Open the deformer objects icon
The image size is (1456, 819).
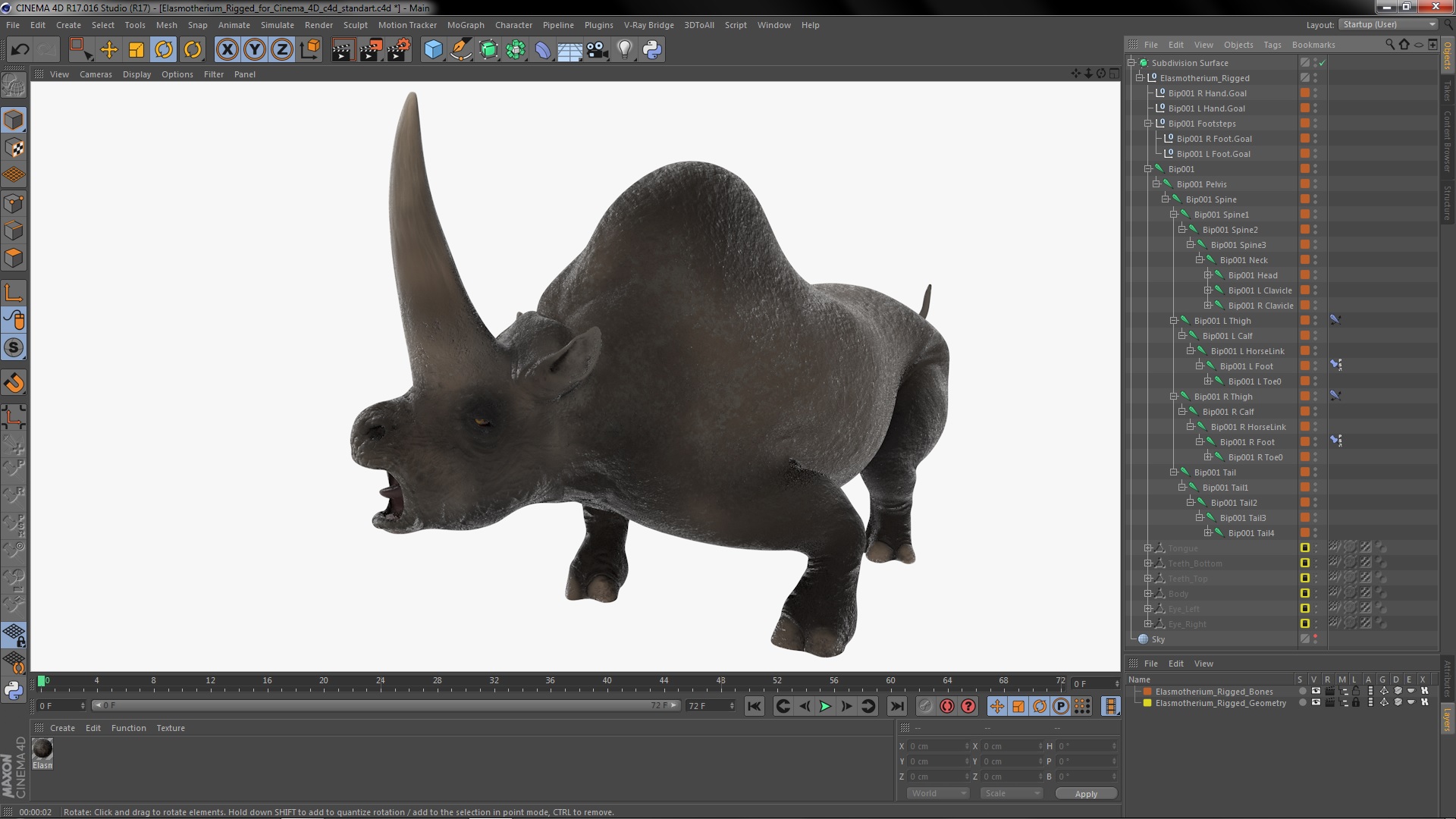tap(543, 50)
